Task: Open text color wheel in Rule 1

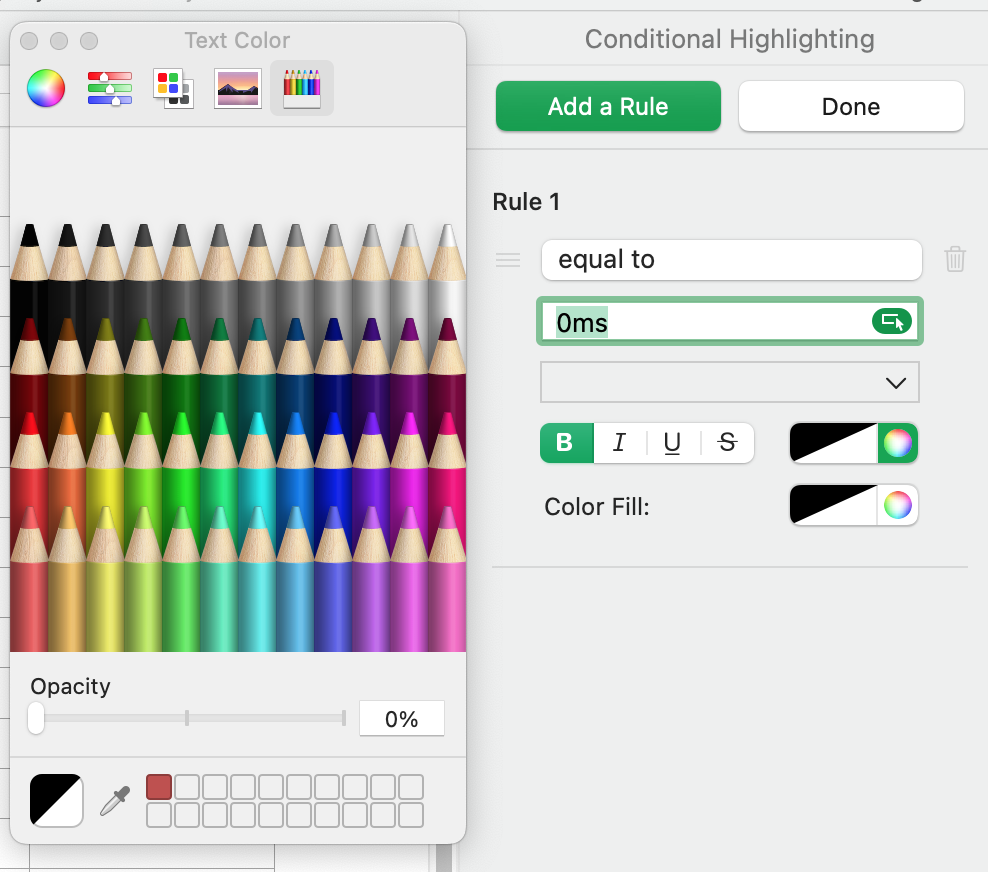Action: pyautogui.click(x=897, y=443)
